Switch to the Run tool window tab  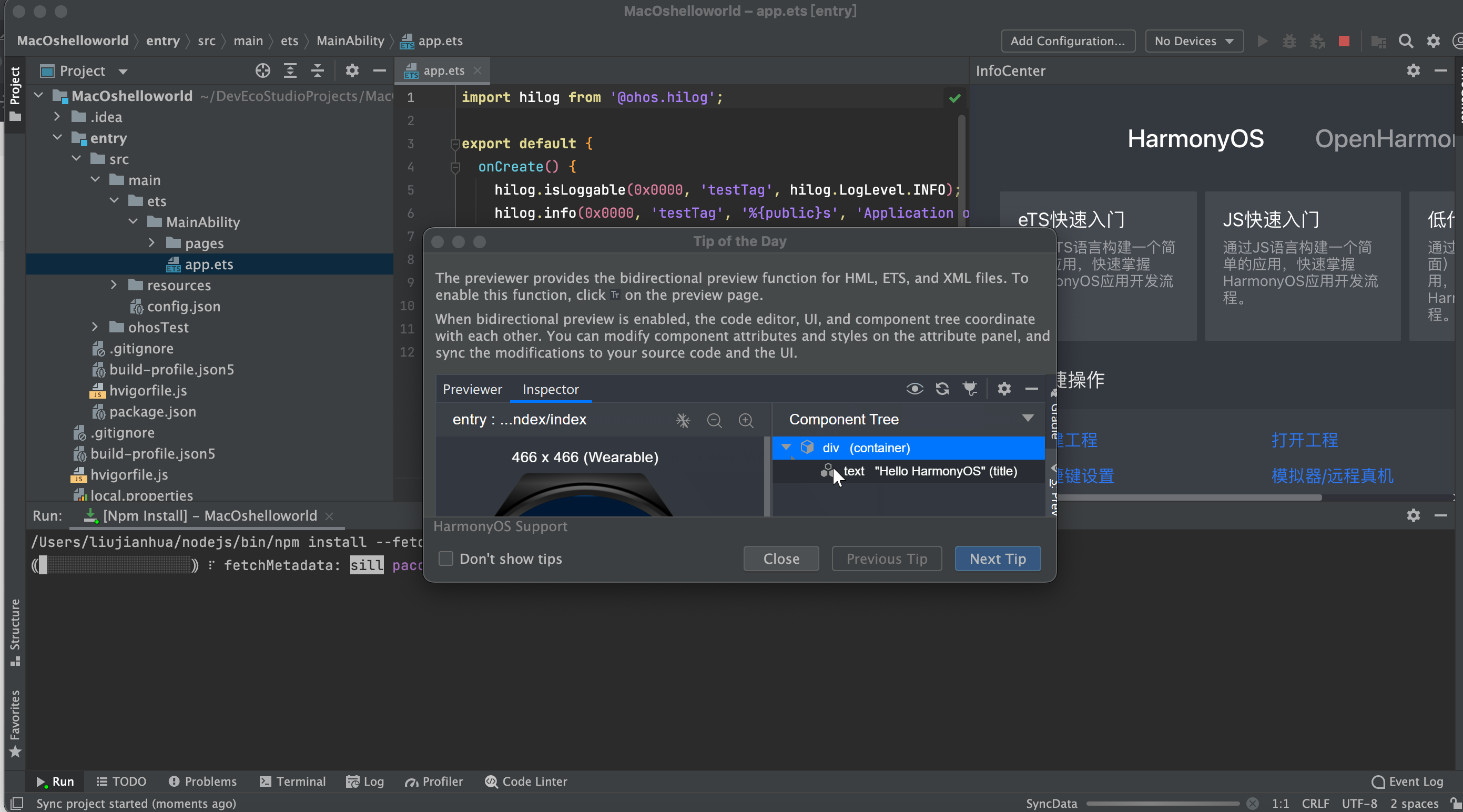tap(55, 781)
